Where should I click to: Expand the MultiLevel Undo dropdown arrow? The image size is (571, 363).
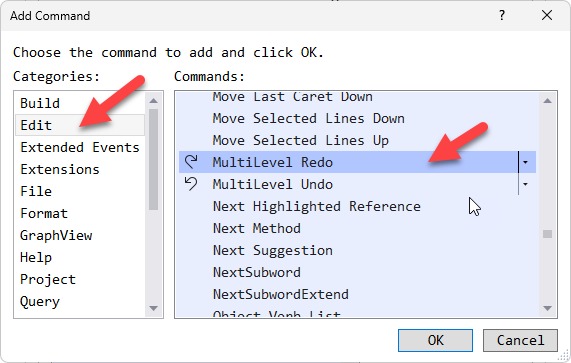point(525,184)
